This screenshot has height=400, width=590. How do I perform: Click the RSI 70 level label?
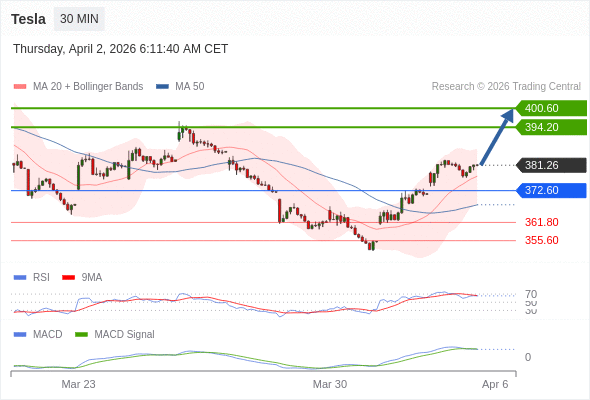tap(531, 294)
